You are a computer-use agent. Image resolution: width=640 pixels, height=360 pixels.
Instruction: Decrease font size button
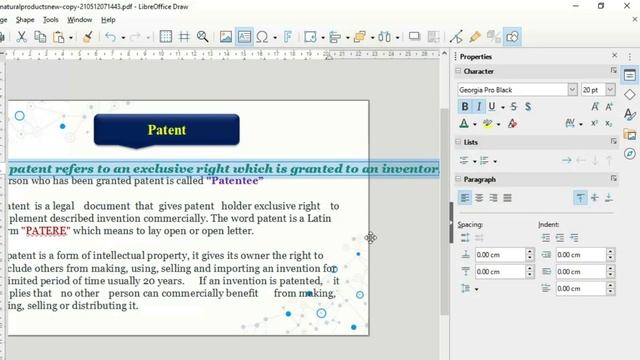[x=609, y=107]
